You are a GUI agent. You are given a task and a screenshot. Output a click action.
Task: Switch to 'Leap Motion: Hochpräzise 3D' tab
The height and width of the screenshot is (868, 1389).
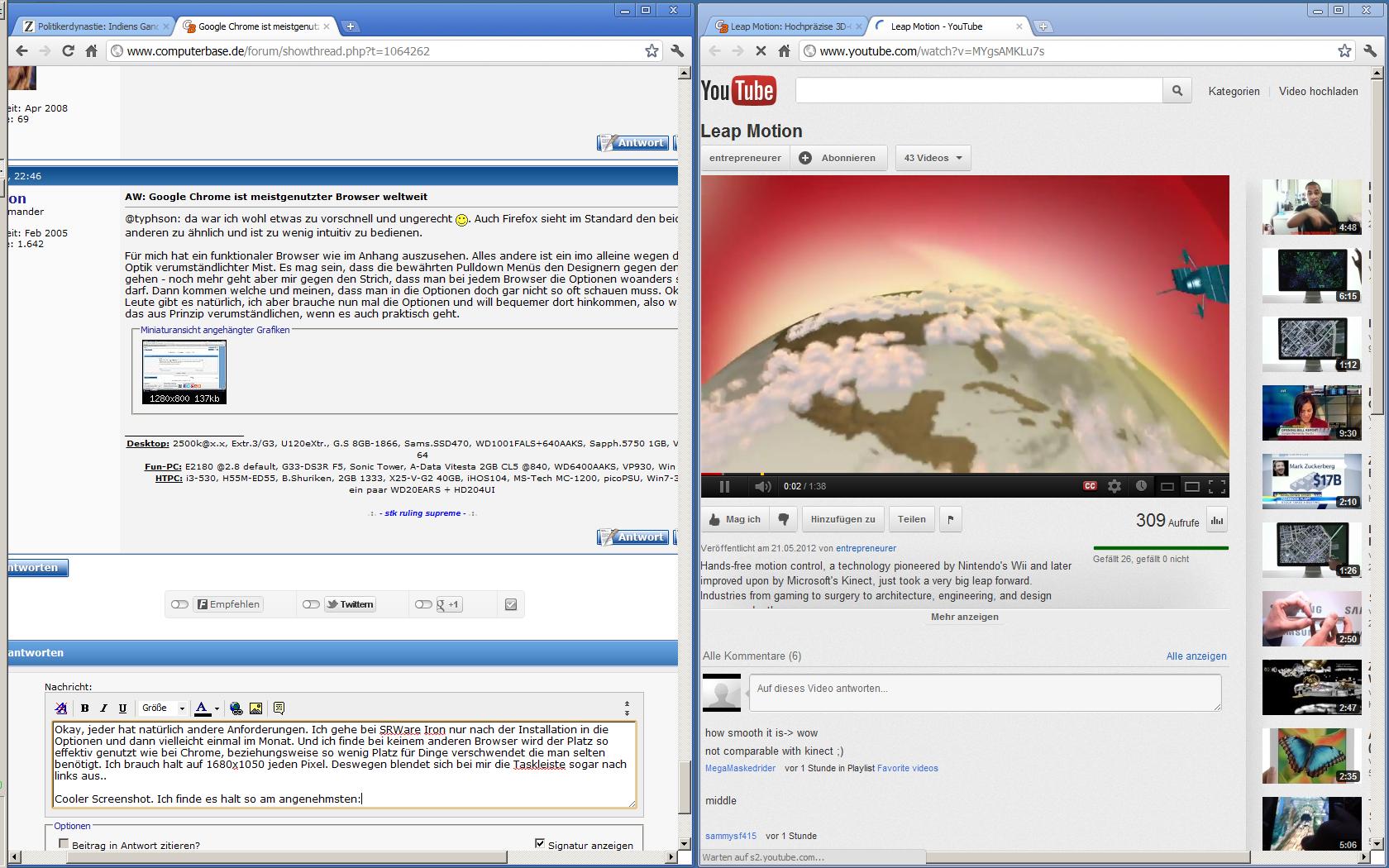click(x=790, y=26)
